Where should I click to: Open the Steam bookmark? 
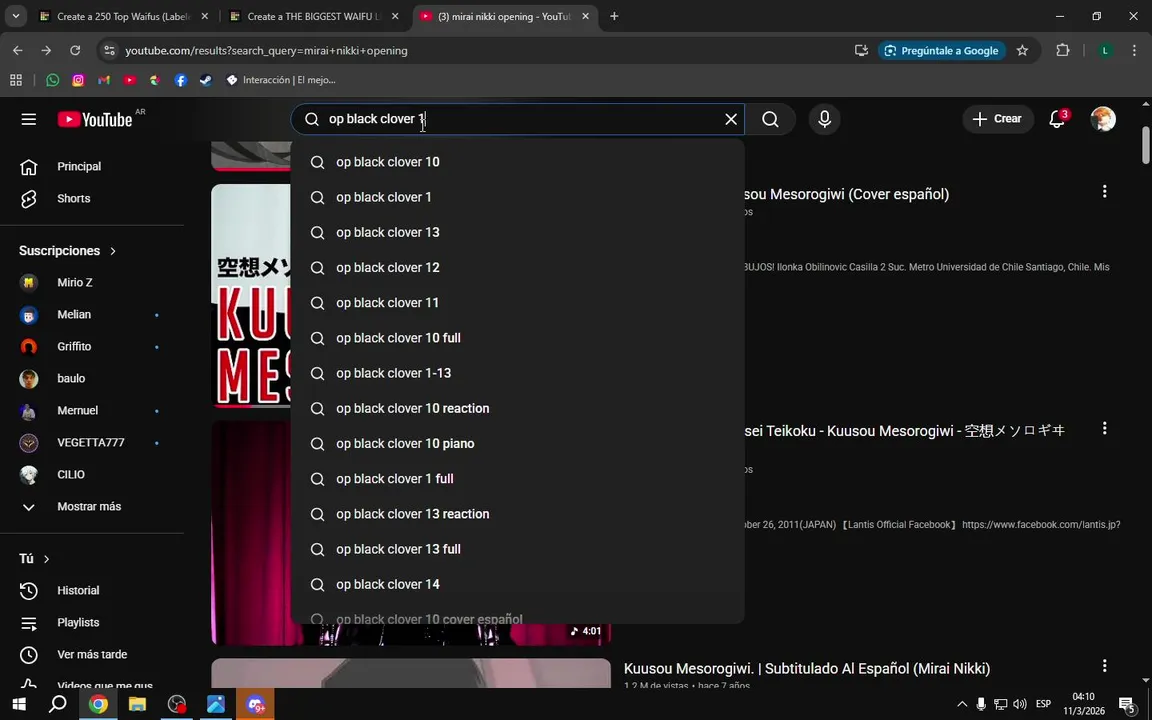[206, 80]
